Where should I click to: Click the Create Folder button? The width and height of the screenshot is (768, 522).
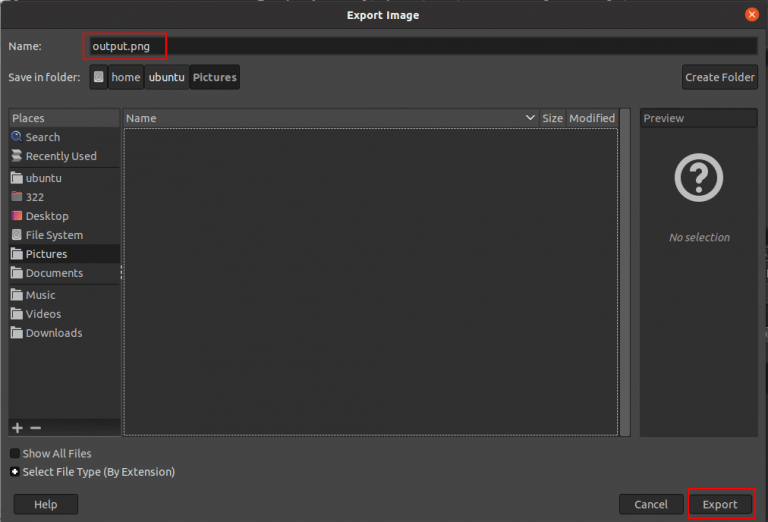[x=720, y=77]
